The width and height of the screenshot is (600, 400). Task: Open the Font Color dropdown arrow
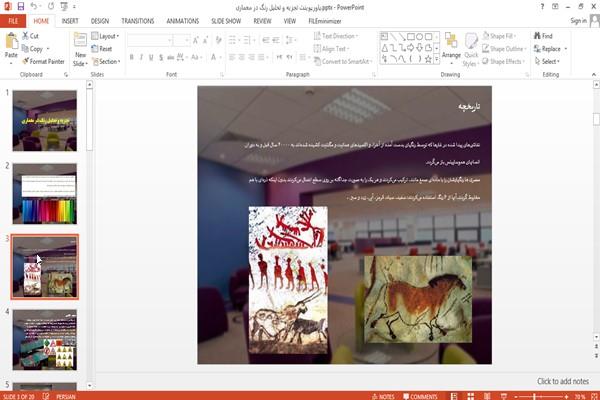click(220, 57)
